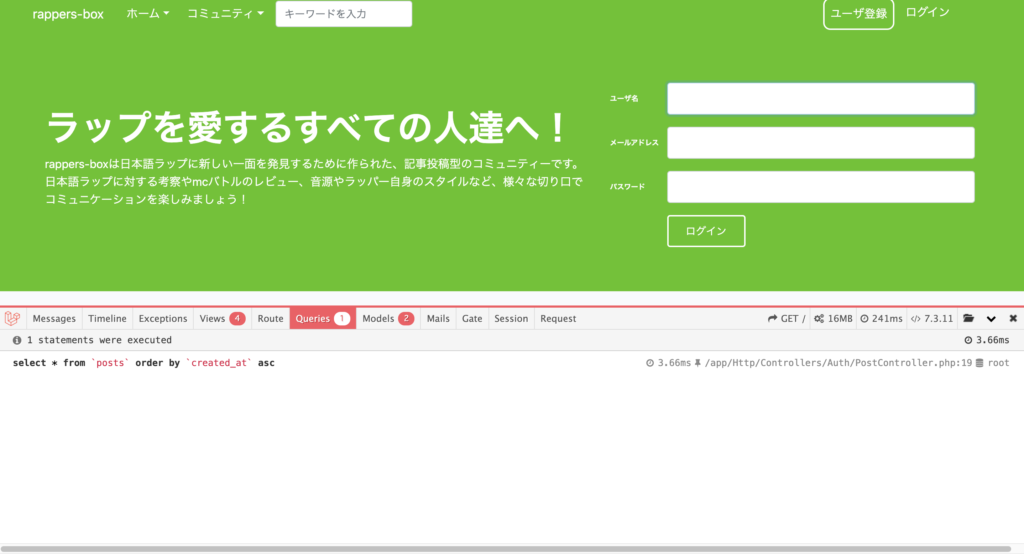1024x554 pixels.
Task: Go to rappers-box home brand link
Action: 68,14
